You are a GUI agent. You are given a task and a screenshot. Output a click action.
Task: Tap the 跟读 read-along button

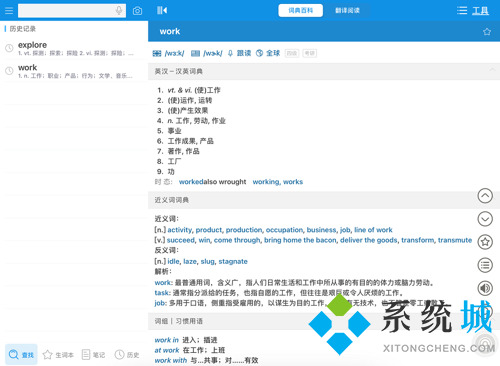coord(239,53)
